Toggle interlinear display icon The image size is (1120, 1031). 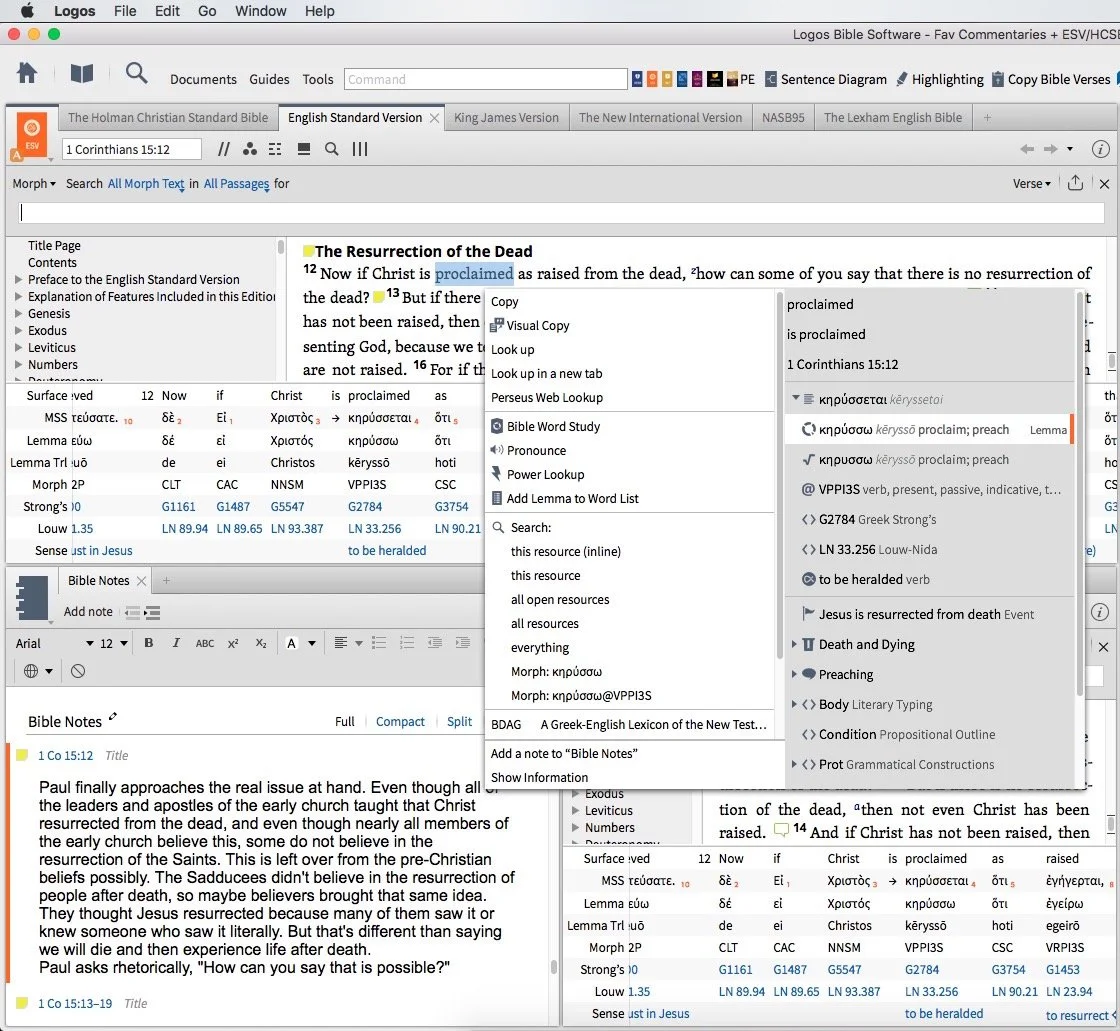[x=275, y=149]
